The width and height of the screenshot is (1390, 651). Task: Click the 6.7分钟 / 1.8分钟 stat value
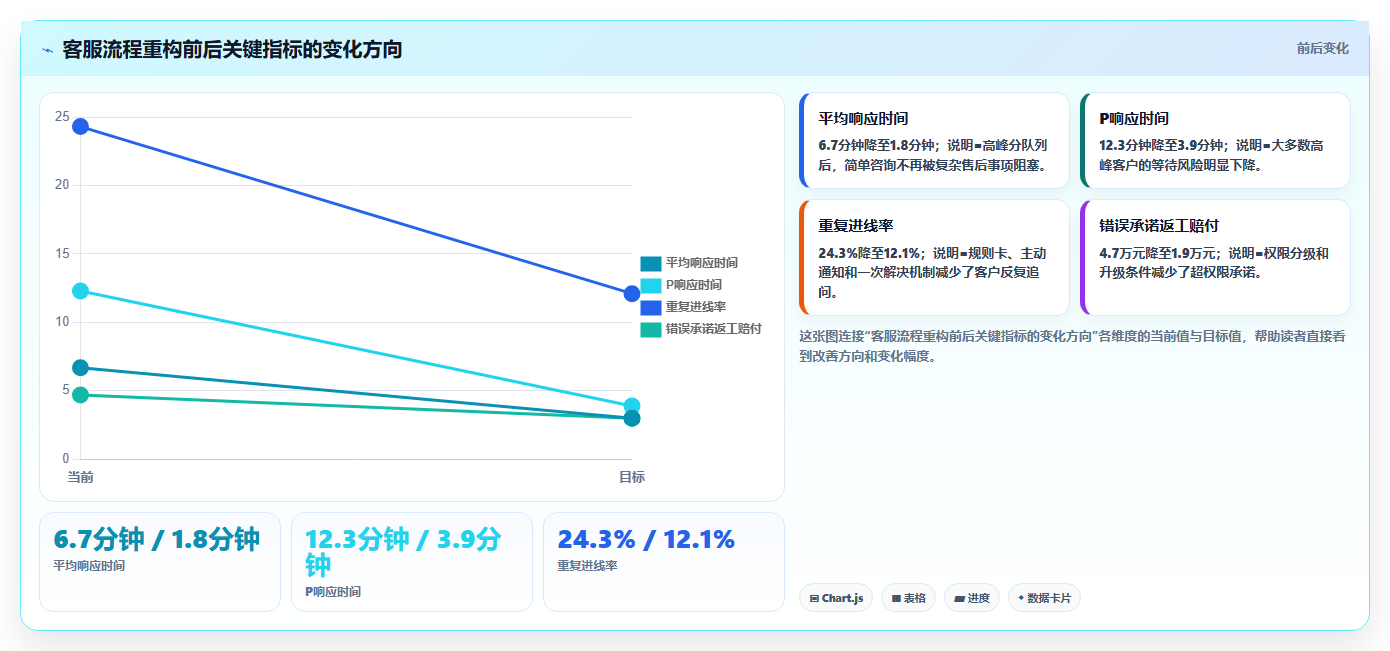(x=157, y=540)
